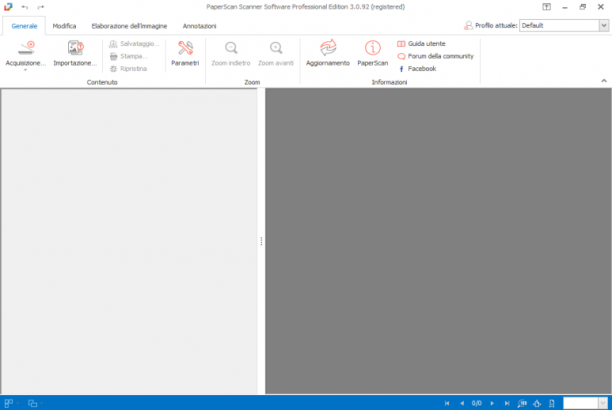The width and height of the screenshot is (612, 410).
Task: Expand the Acquisizione dropdown arrow
Action: (x=25, y=70)
